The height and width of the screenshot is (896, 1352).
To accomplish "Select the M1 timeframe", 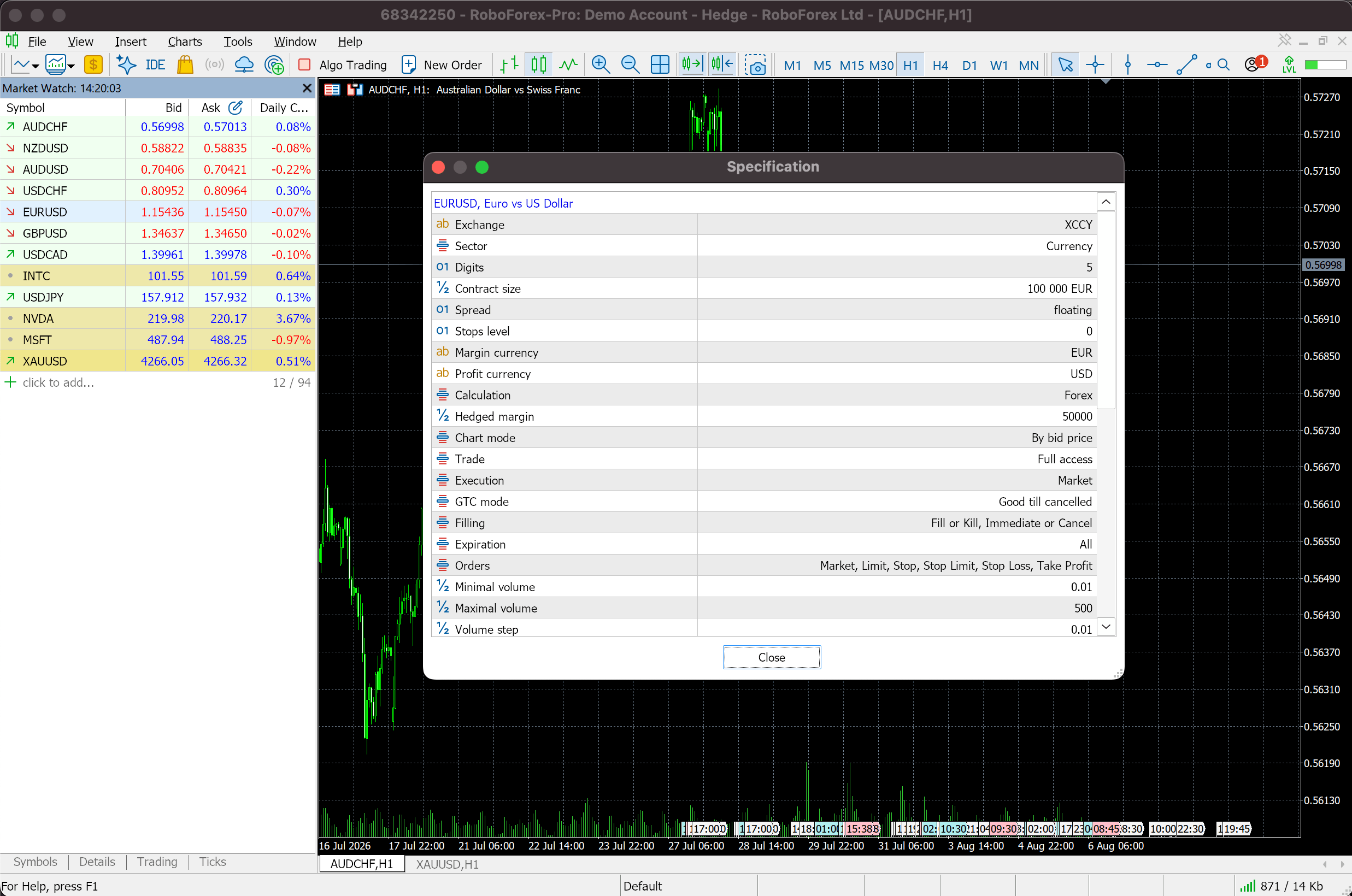I will click(792, 65).
